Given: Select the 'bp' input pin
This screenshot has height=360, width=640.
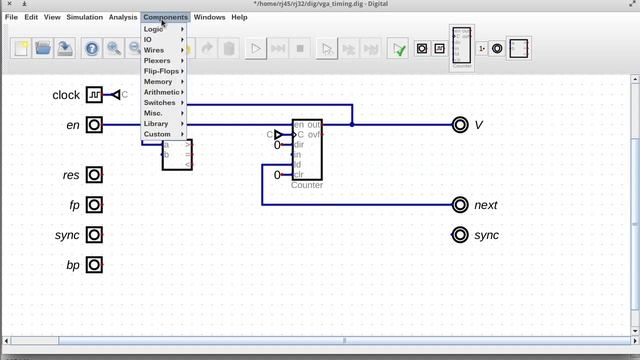Looking at the screenshot, I should 94,265.
